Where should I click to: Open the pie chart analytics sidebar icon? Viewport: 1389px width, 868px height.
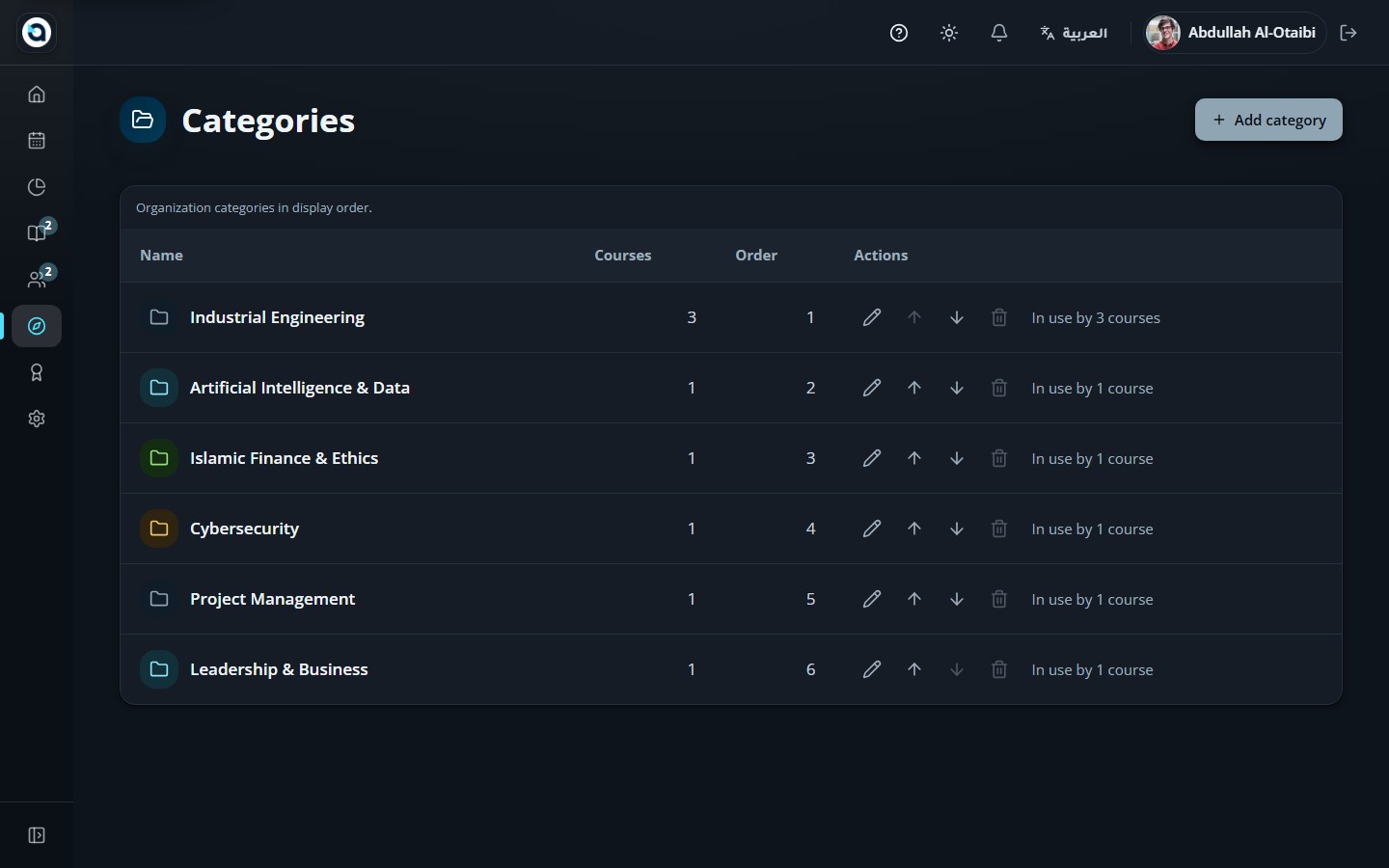(37, 187)
